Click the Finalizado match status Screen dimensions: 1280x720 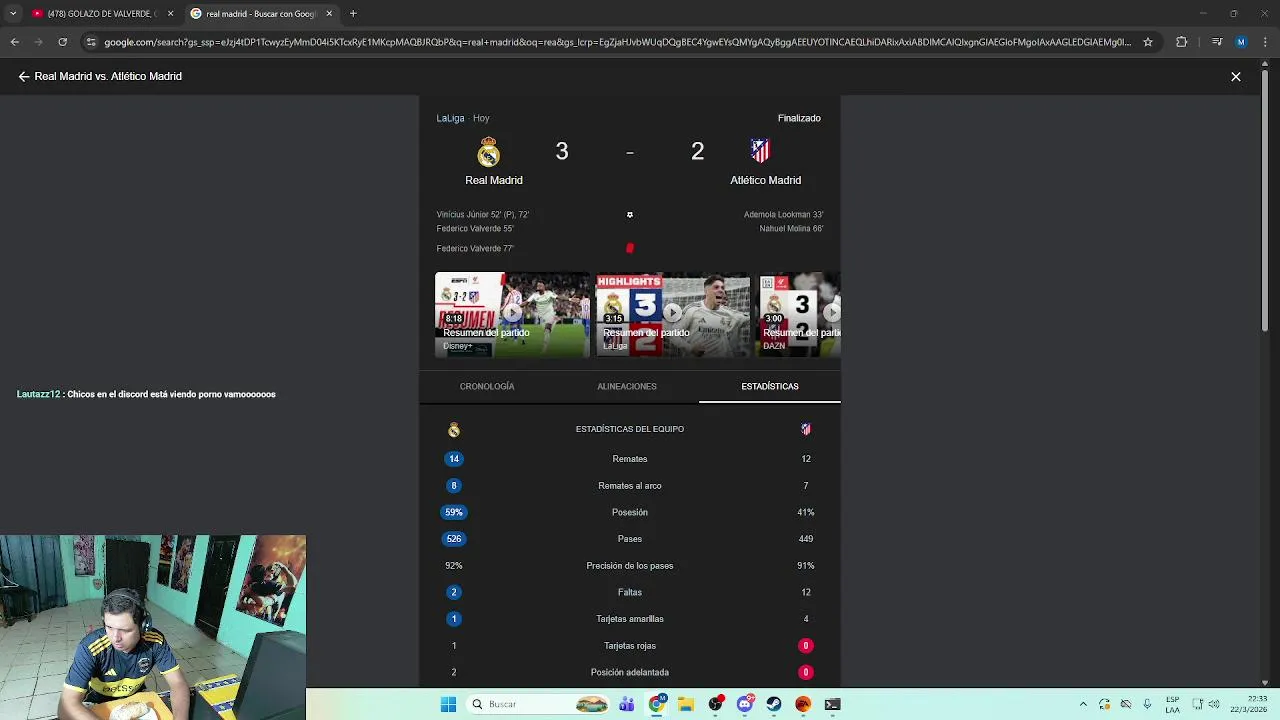[x=799, y=118]
